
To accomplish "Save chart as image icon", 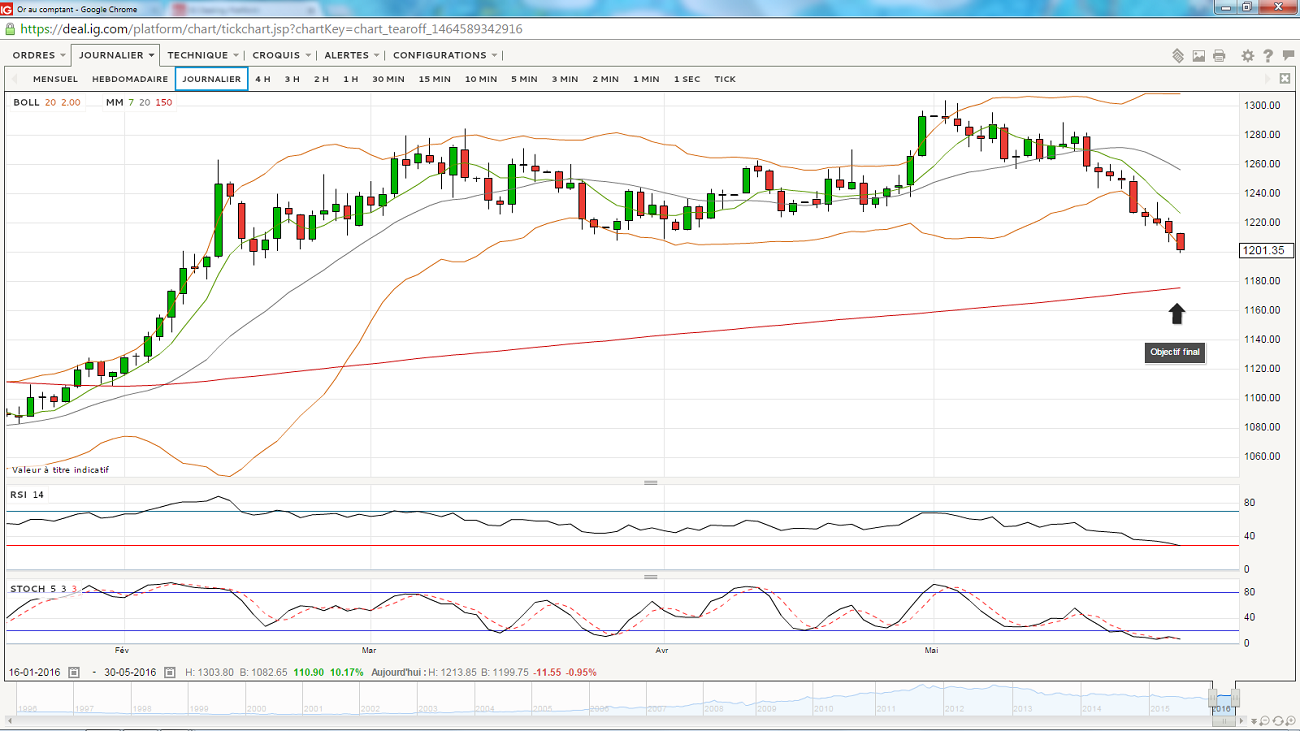I will tap(1199, 56).
